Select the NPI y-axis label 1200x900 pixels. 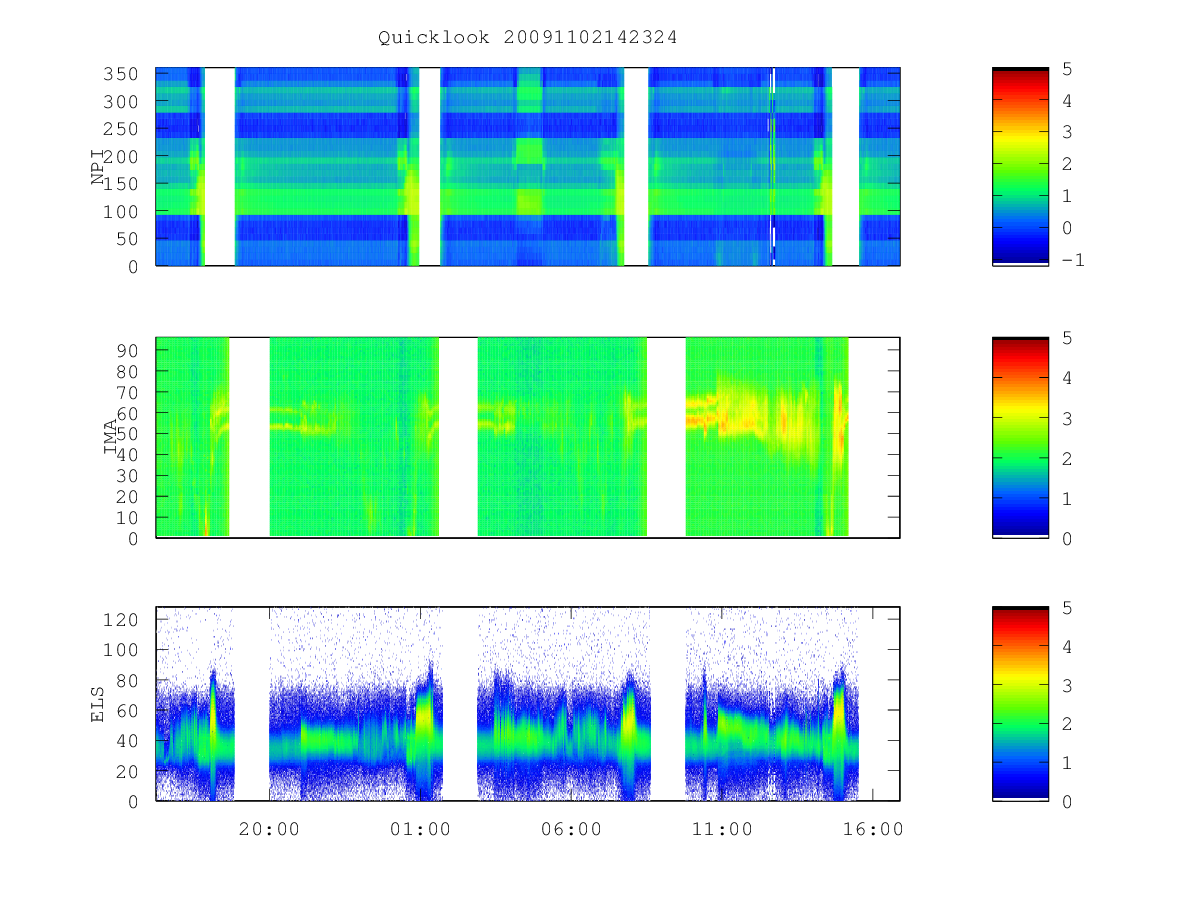(x=99, y=167)
